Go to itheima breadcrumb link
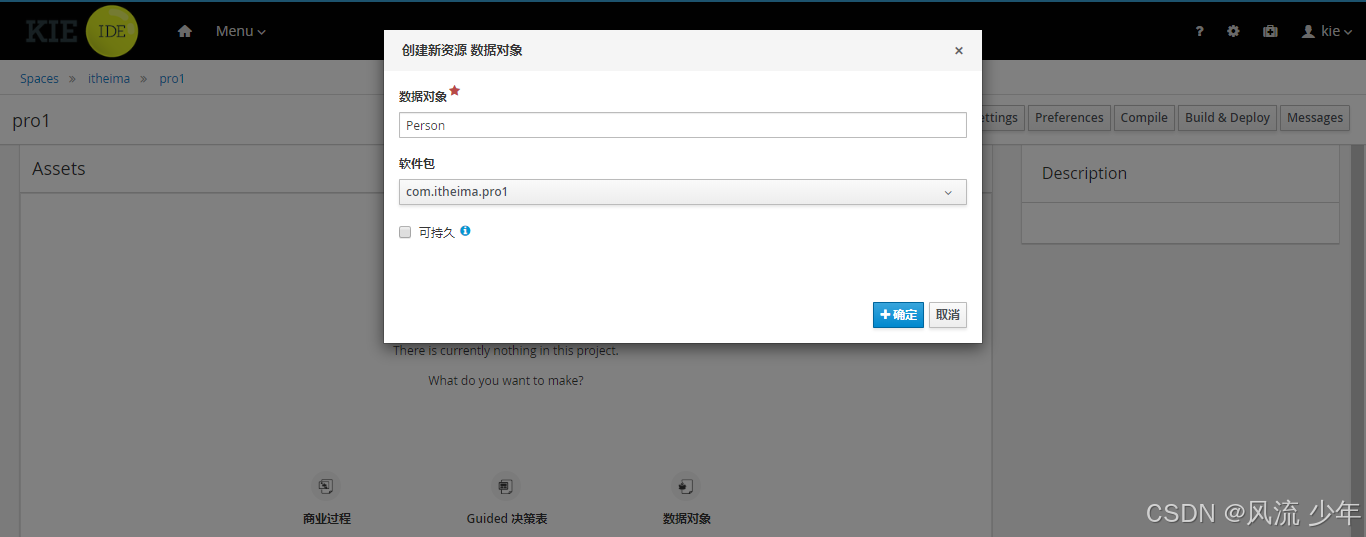The image size is (1366, 537). [109, 79]
